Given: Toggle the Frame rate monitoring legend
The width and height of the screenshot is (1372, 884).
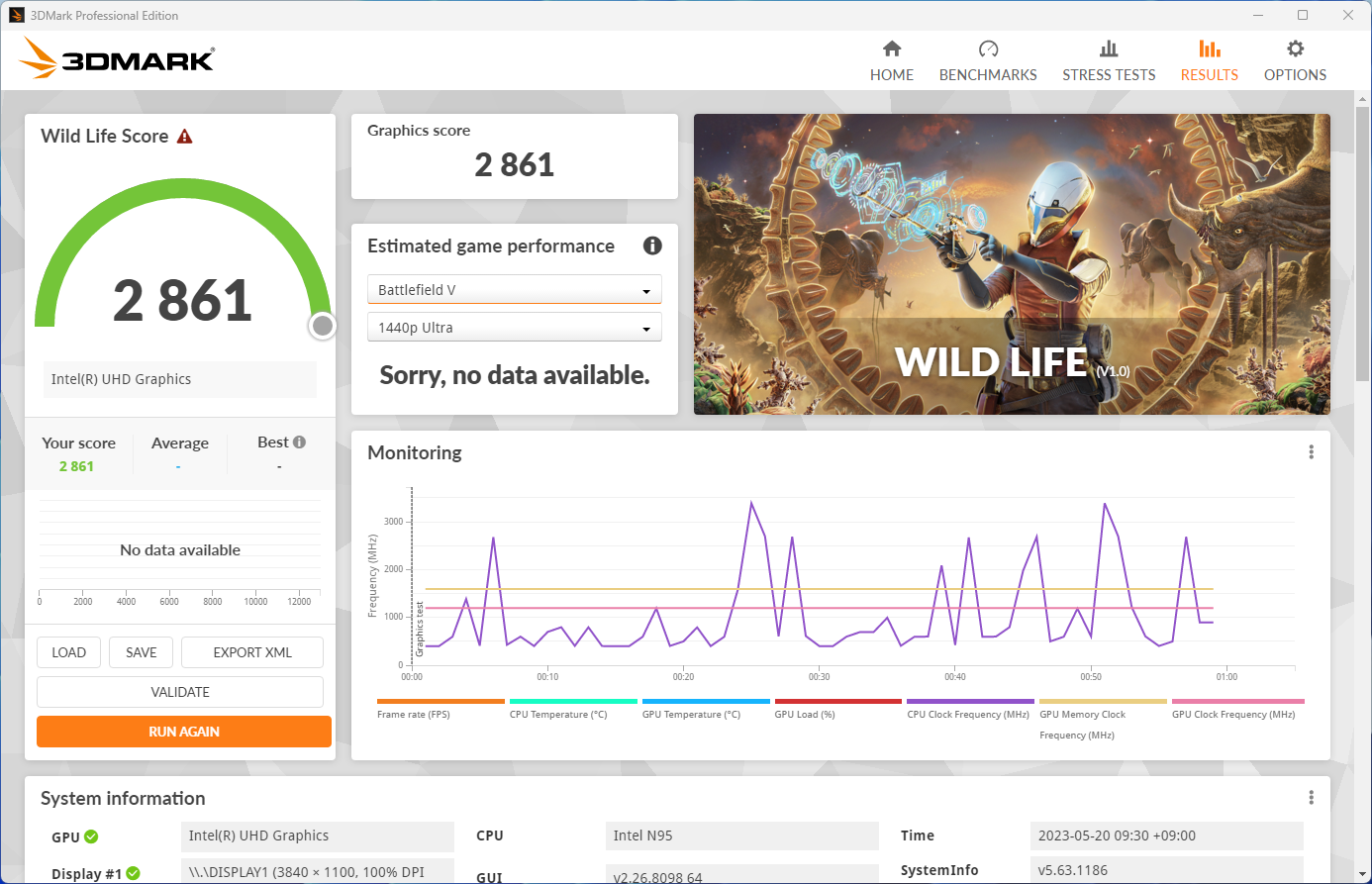Looking at the screenshot, I should click(x=416, y=714).
